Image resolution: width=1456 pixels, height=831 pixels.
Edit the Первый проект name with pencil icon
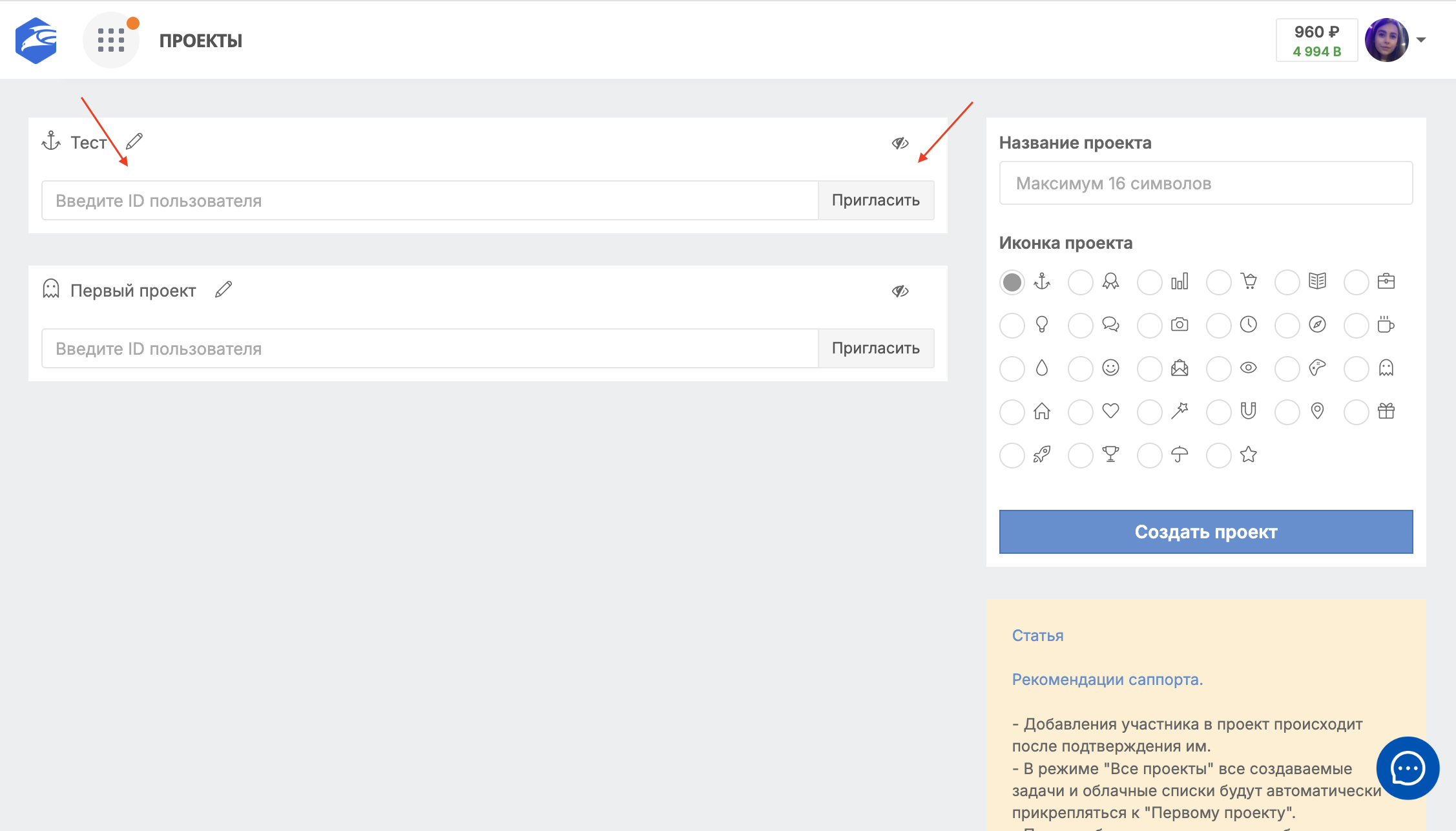point(224,289)
